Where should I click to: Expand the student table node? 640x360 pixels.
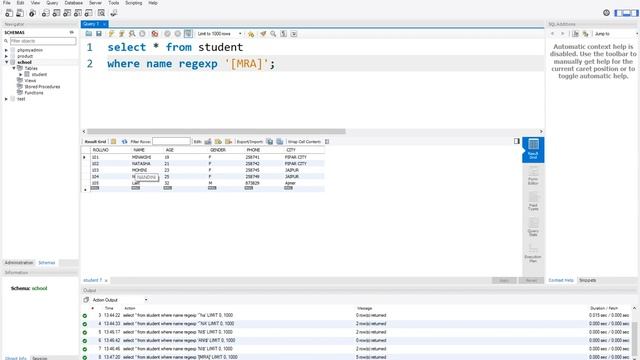tap(21, 75)
